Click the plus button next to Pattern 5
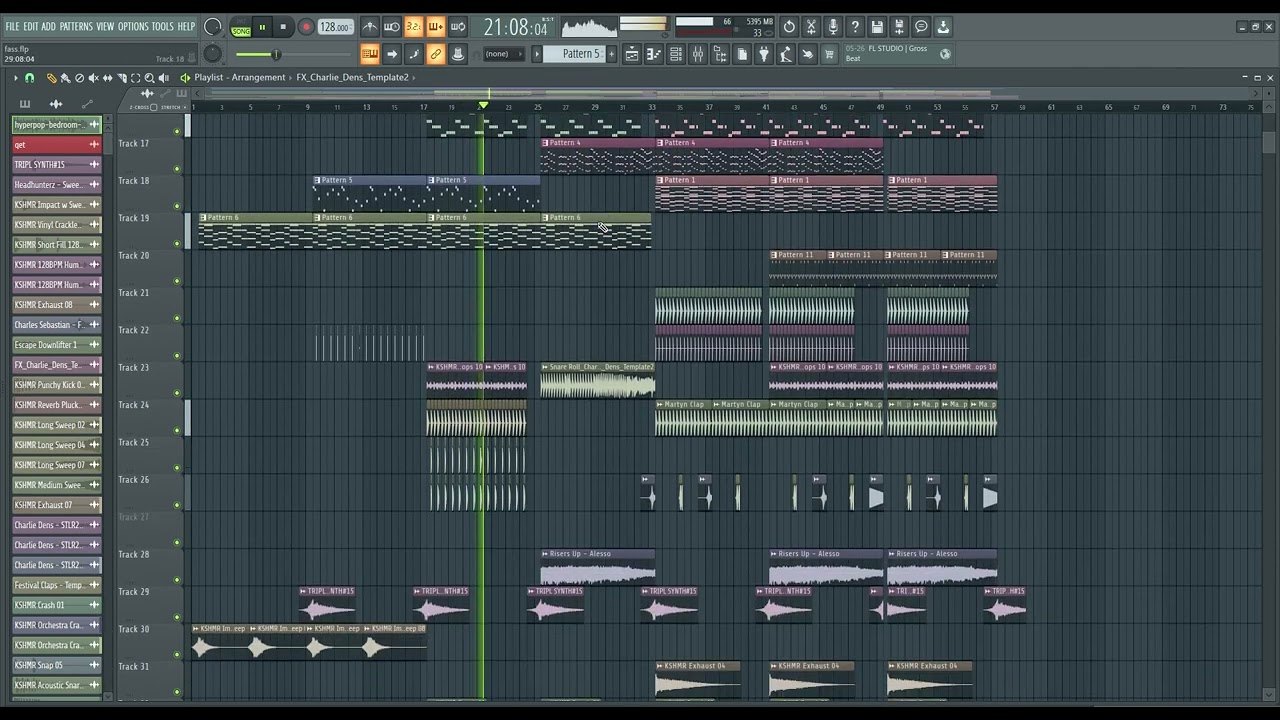The width and height of the screenshot is (1280, 720). tap(611, 54)
